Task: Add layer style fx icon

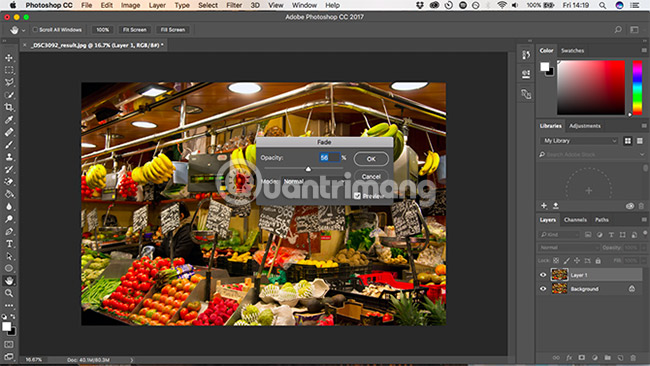Action: (x=569, y=357)
